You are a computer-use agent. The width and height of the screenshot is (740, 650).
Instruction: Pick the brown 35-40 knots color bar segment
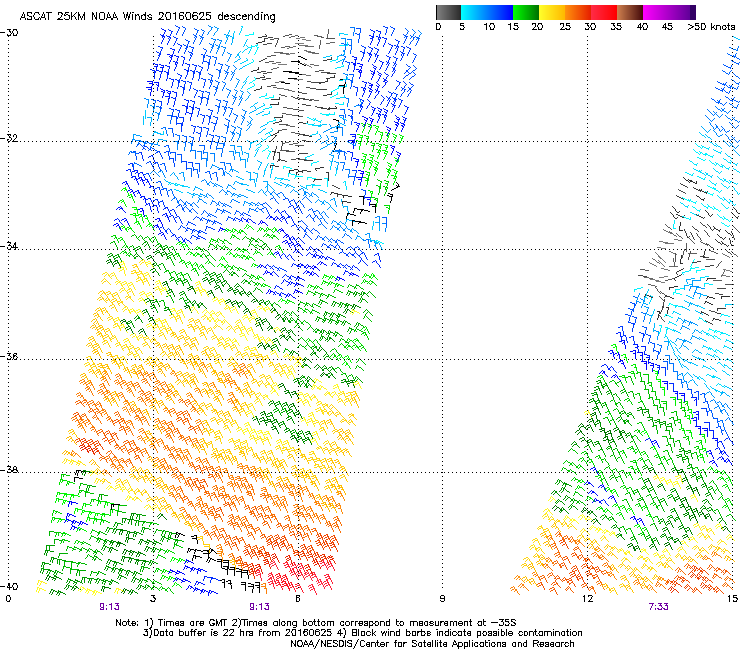click(x=630, y=12)
